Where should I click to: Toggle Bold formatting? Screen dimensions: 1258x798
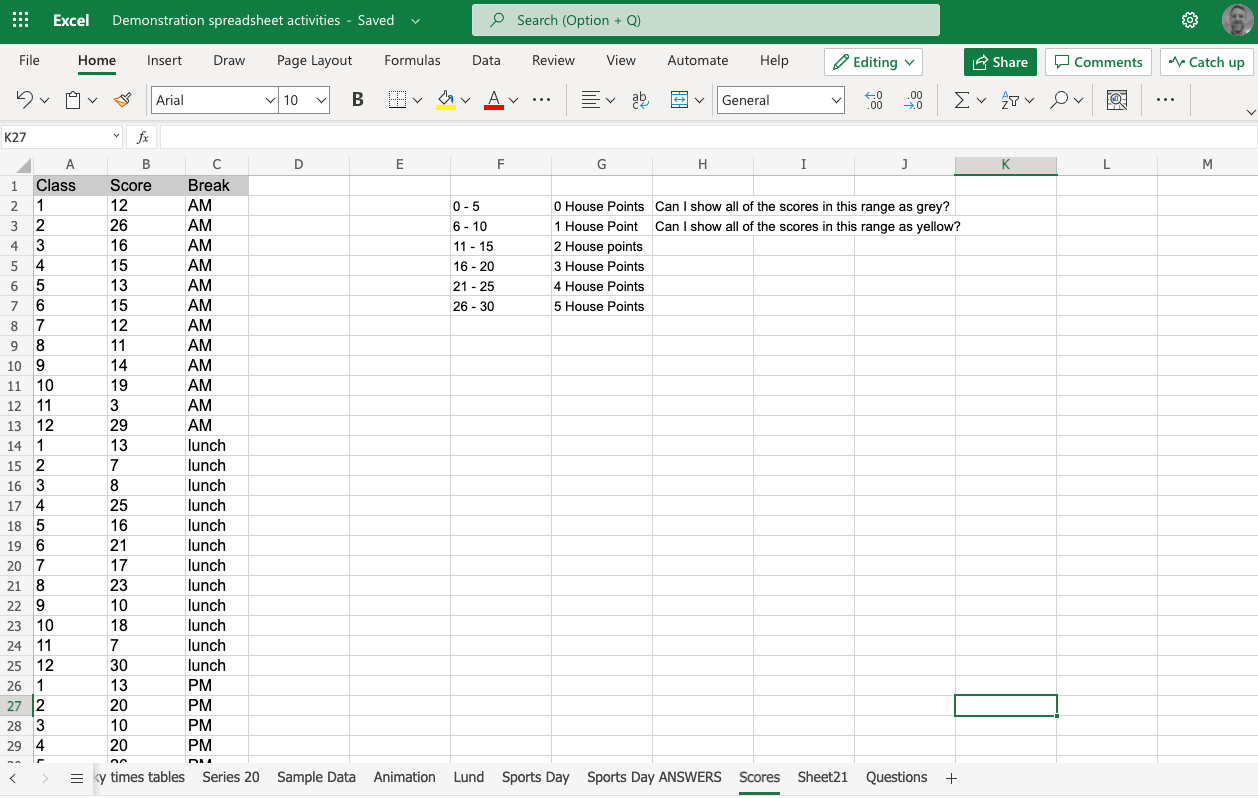358,100
